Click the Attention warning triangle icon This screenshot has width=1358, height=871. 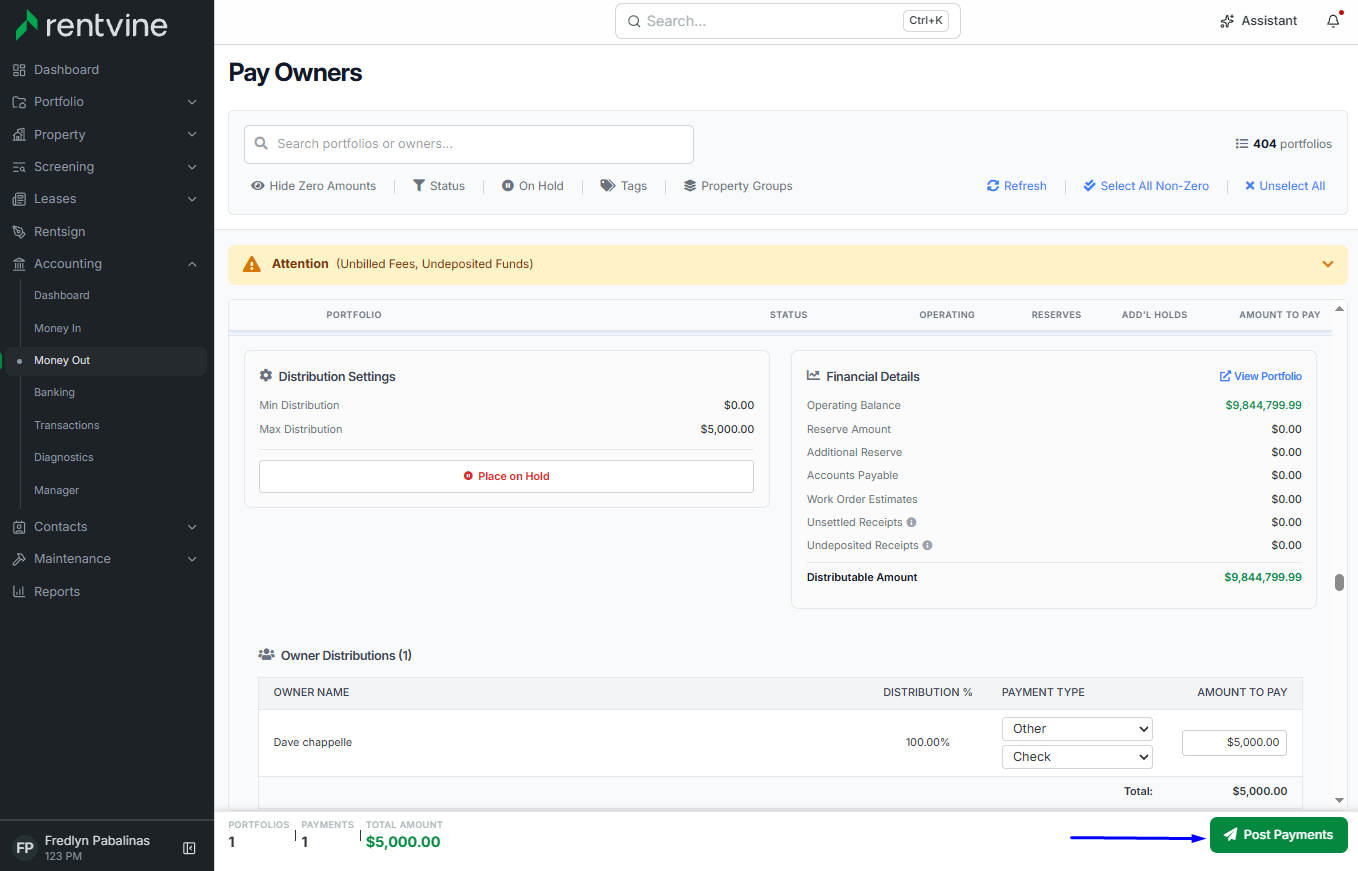pyautogui.click(x=252, y=264)
